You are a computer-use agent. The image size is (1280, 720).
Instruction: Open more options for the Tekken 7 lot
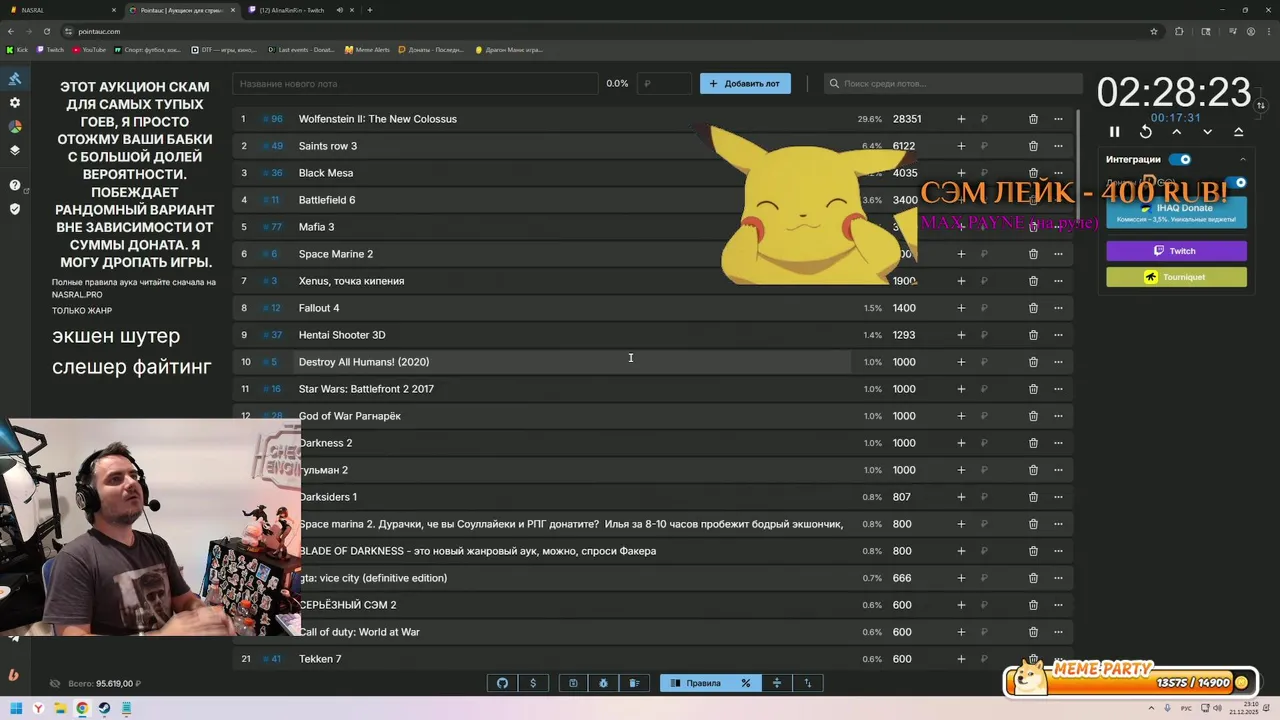(1058, 659)
